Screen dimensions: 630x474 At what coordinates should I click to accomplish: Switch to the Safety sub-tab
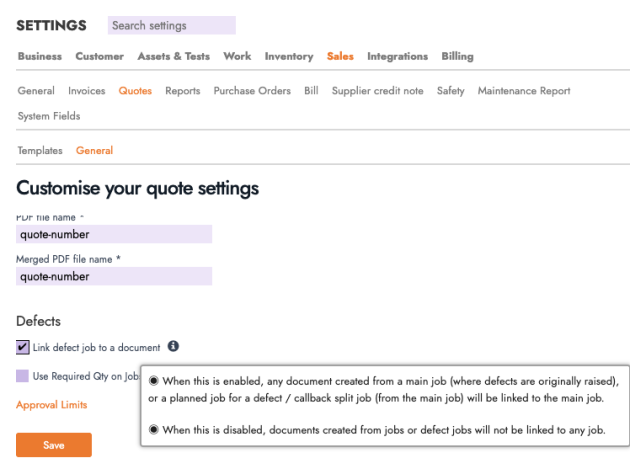pyautogui.click(x=450, y=91)
